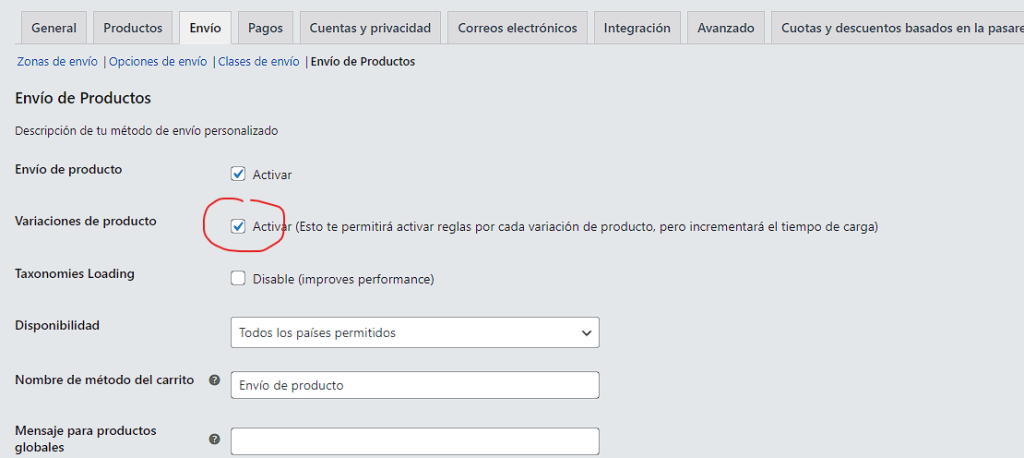Select the Cuentas y privacidad tab

370,28
